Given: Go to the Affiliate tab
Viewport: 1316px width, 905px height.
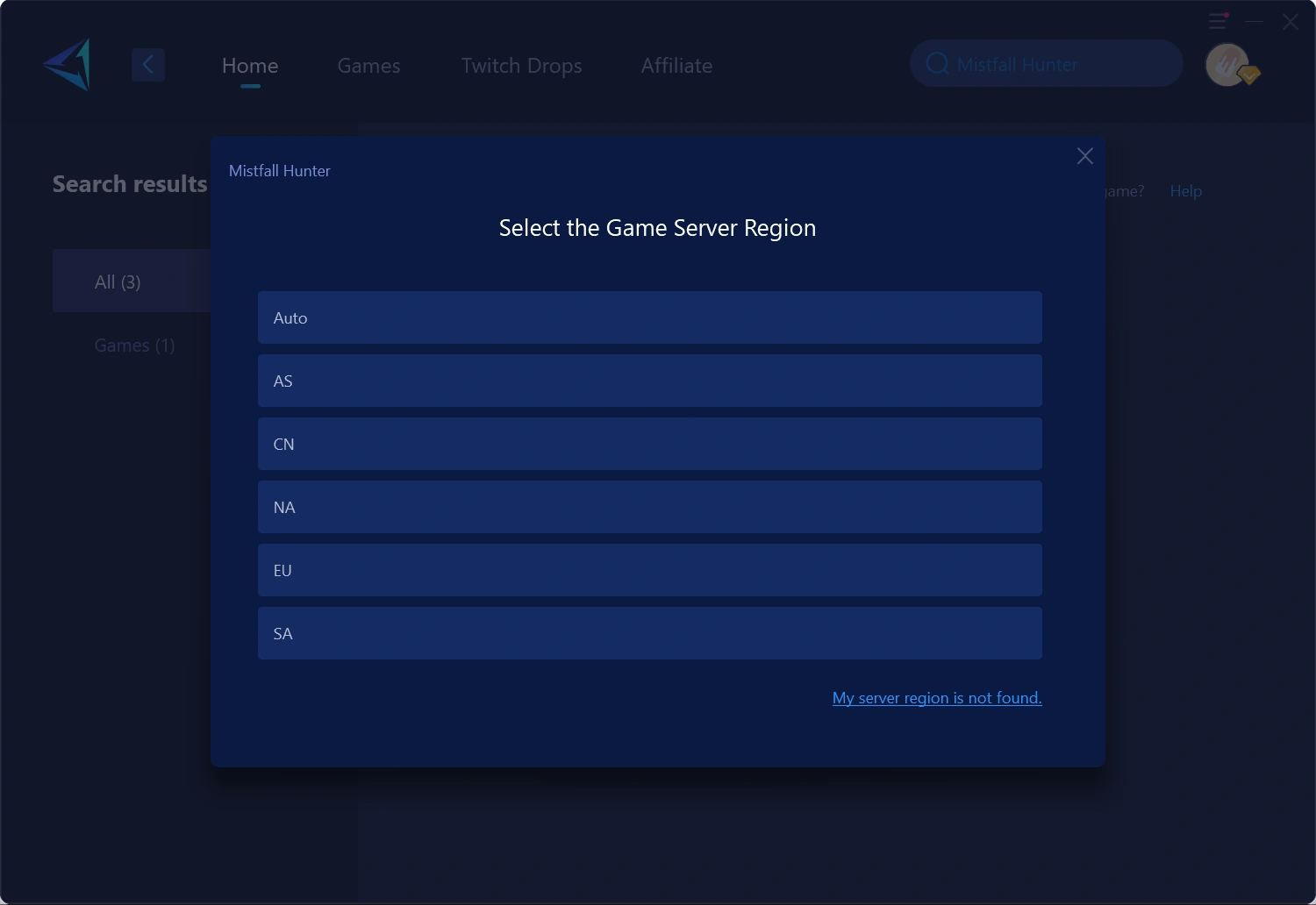Looking at the screenshot, I should pyautogui.click(x=676, y=66).
